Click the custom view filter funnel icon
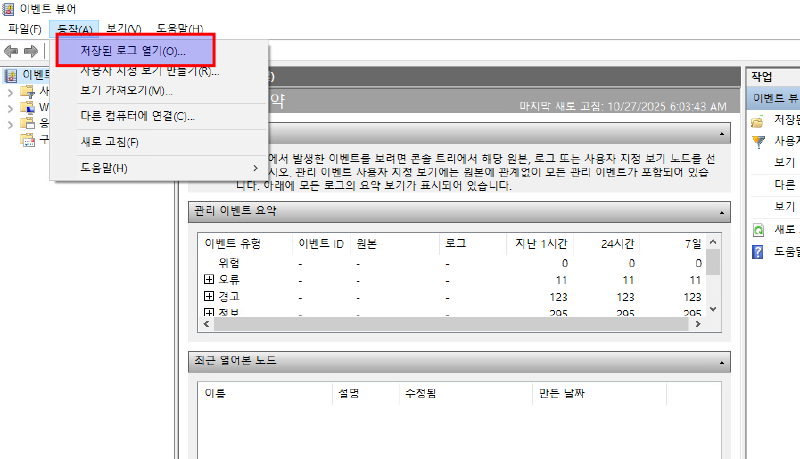800x459 pixels. coord(758,142)
